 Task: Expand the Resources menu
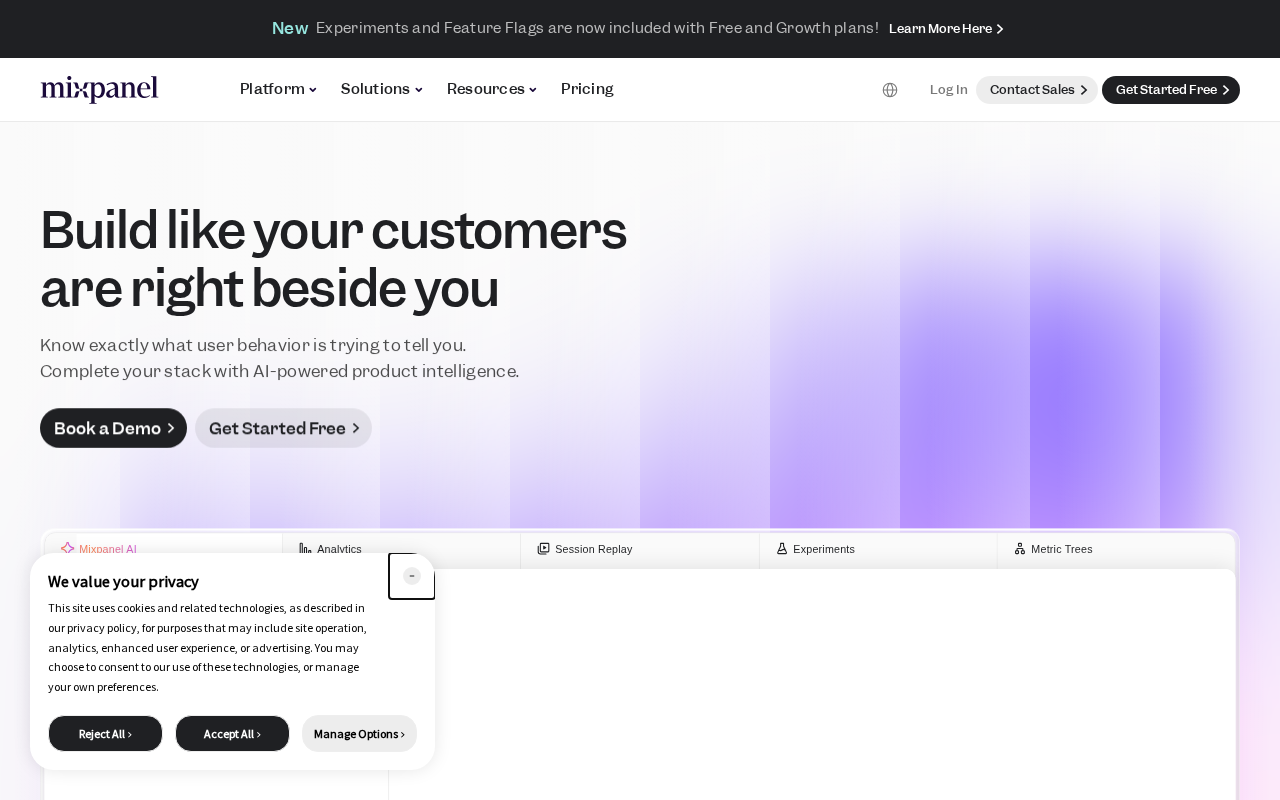point(492,89)
